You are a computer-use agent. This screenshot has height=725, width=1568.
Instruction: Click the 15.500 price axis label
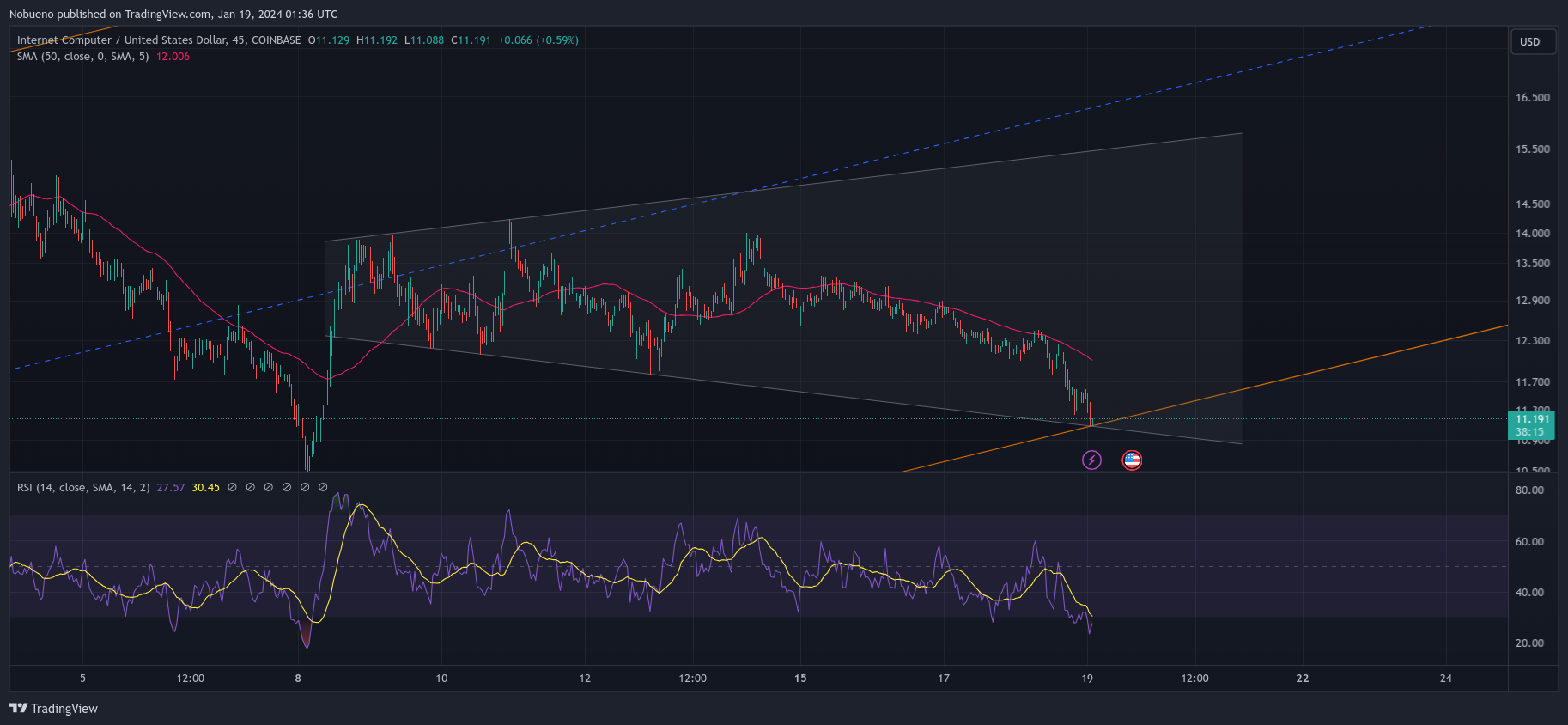(x=1533, y=149)
